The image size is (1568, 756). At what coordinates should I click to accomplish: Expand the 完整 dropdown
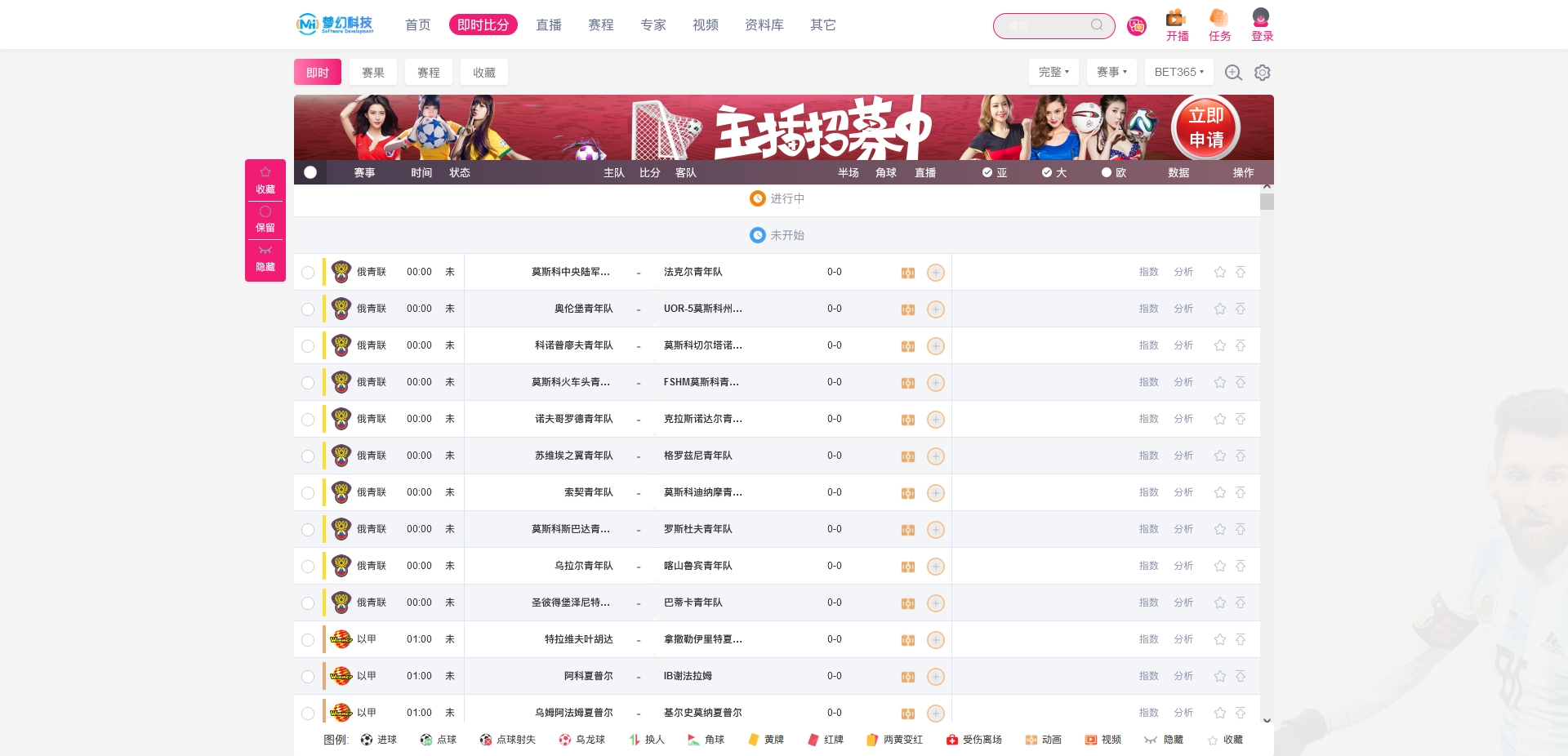tap(1053, 72)
